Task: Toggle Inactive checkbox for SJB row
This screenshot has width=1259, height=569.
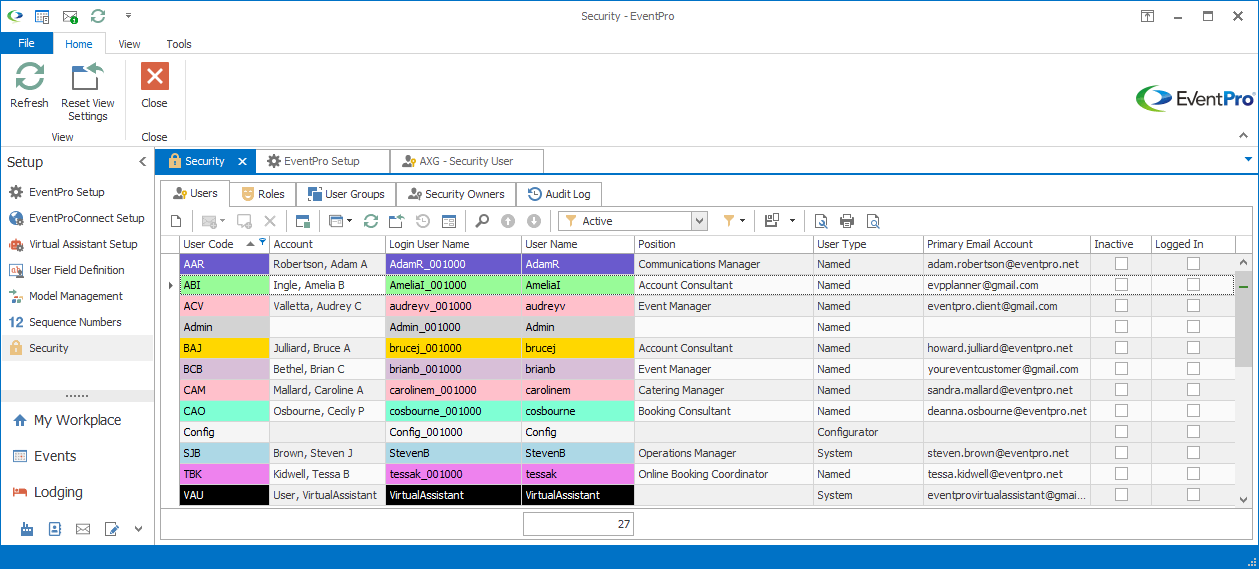Action: pyautogui.click(x=1121, y=453)
